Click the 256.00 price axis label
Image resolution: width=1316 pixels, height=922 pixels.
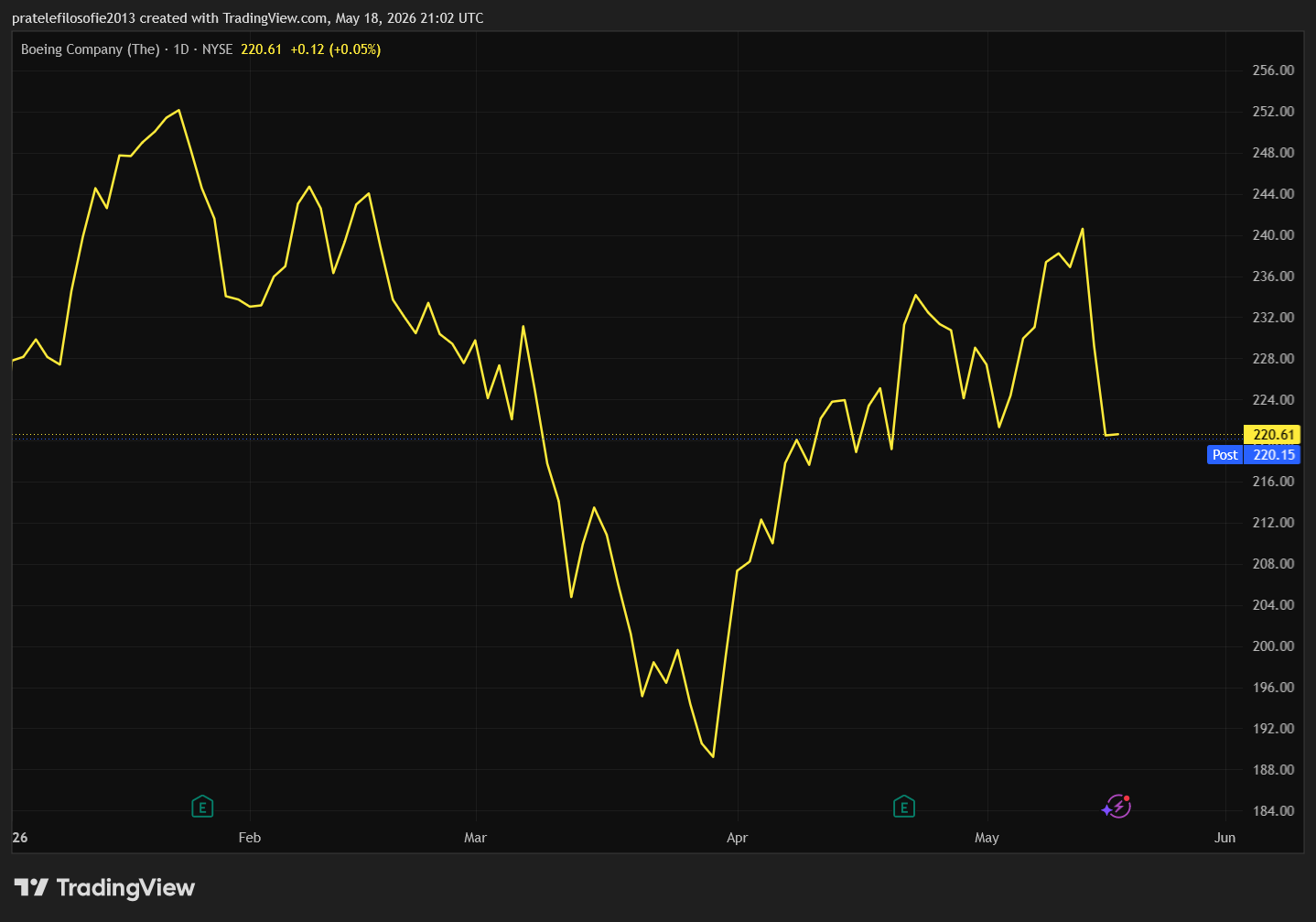[1273, 71]
